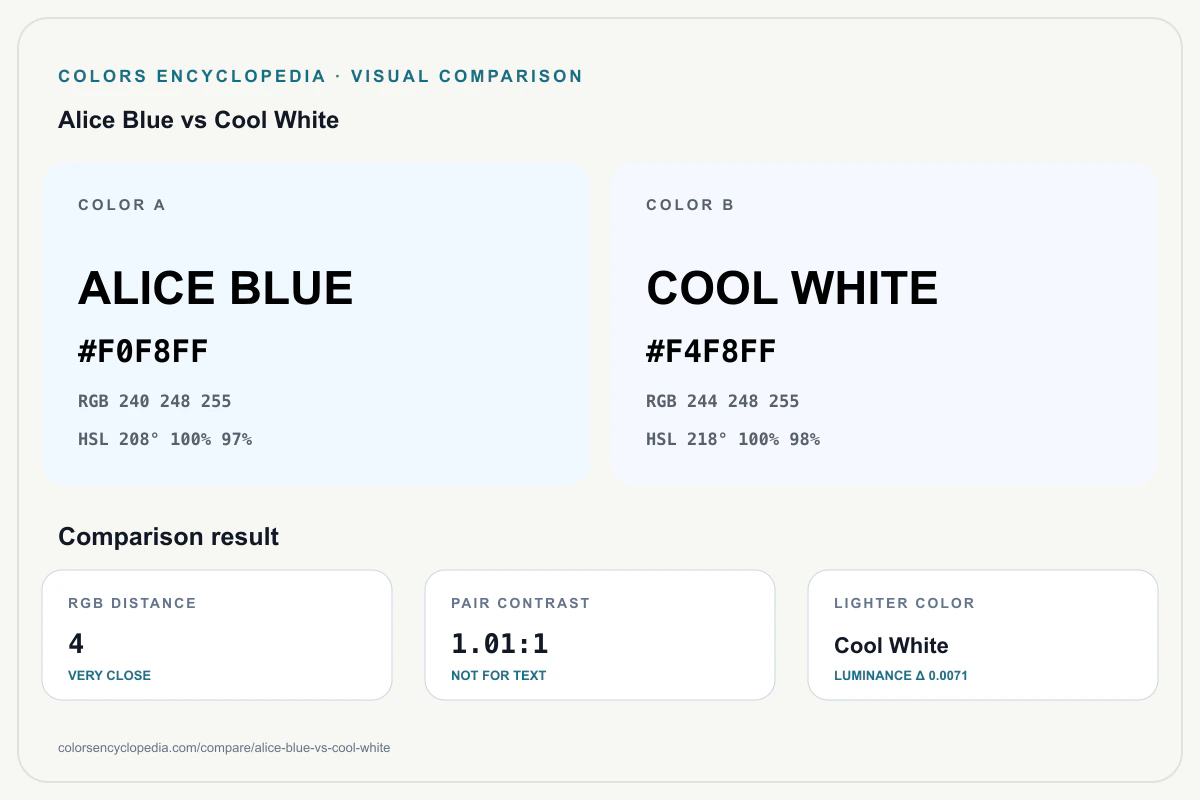
Task: Open the RGB Distance result card
Action: (x=217, y=635)
